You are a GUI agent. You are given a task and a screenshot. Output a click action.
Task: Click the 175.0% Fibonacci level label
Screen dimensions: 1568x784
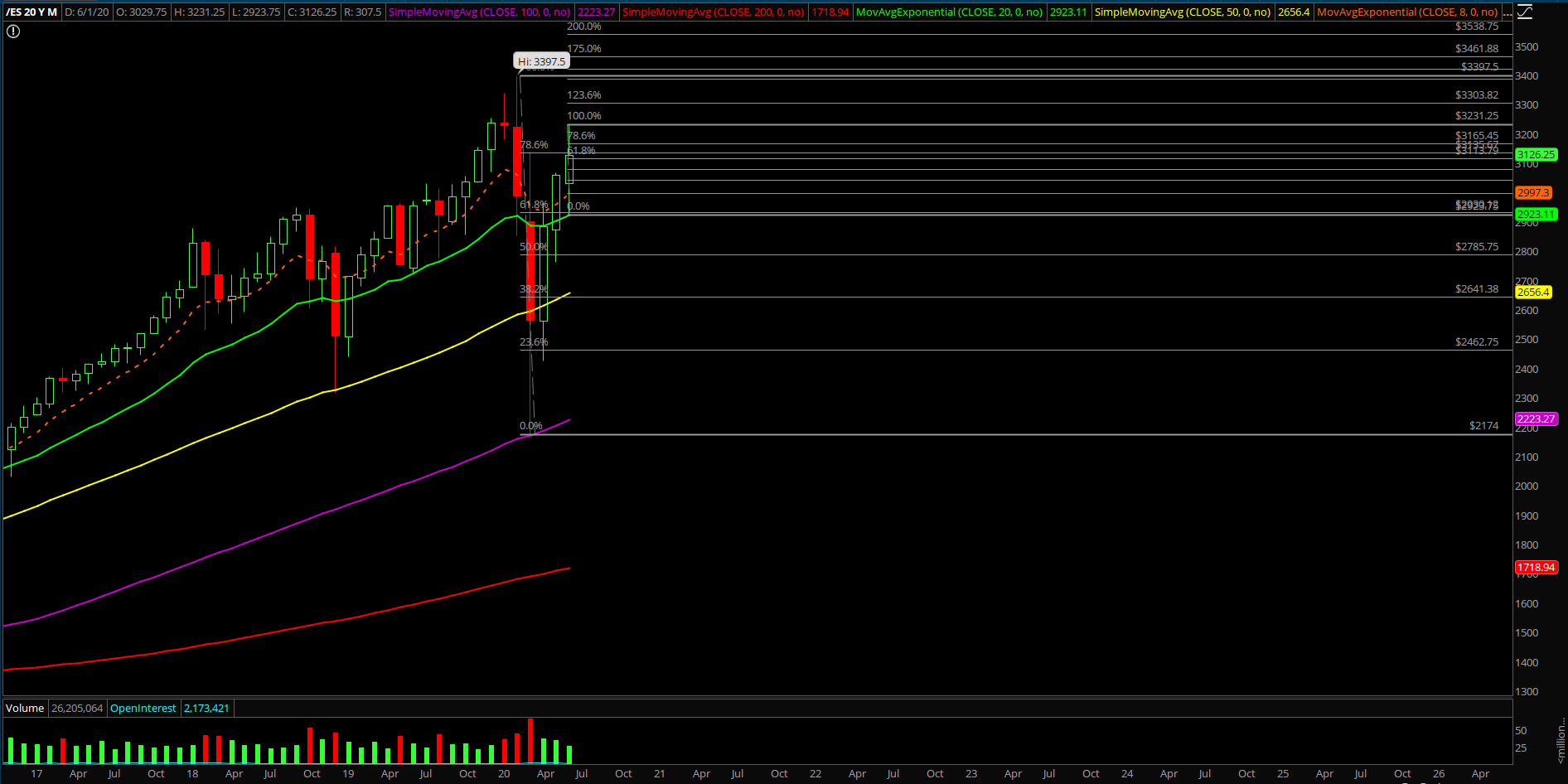pos(584,49)
